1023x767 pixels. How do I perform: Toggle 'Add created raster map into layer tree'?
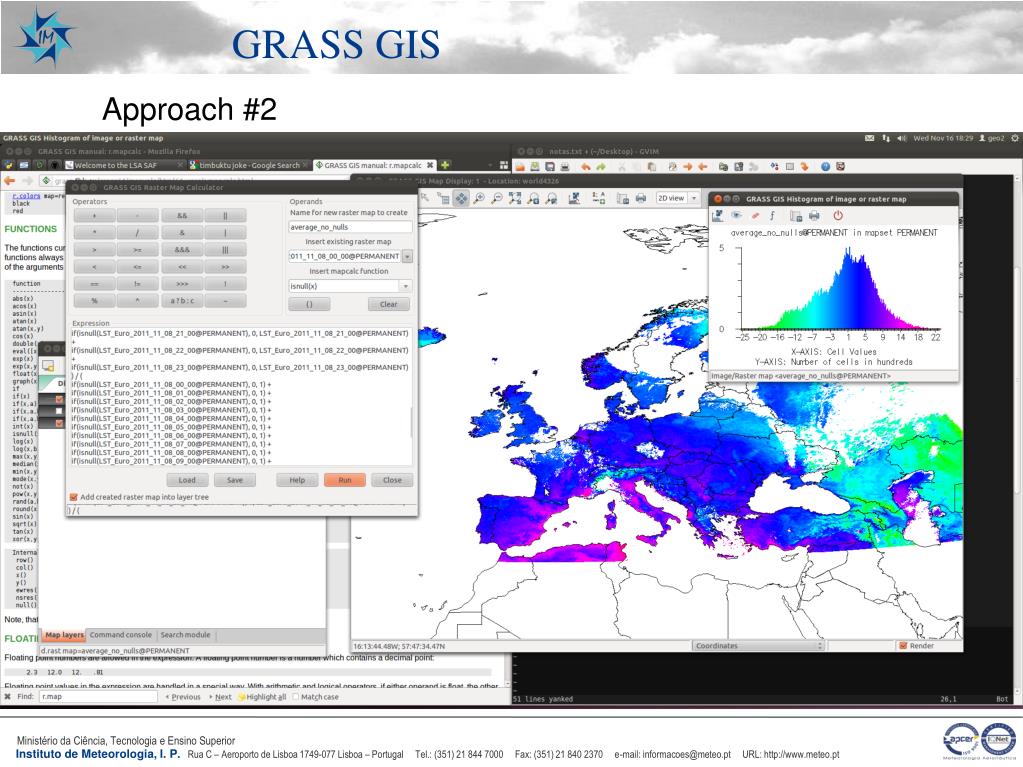click(x=74, y=497)
